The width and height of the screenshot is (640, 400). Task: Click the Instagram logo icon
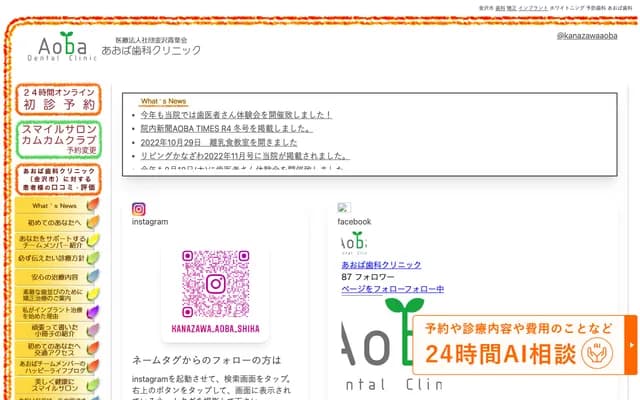point(139,209)
